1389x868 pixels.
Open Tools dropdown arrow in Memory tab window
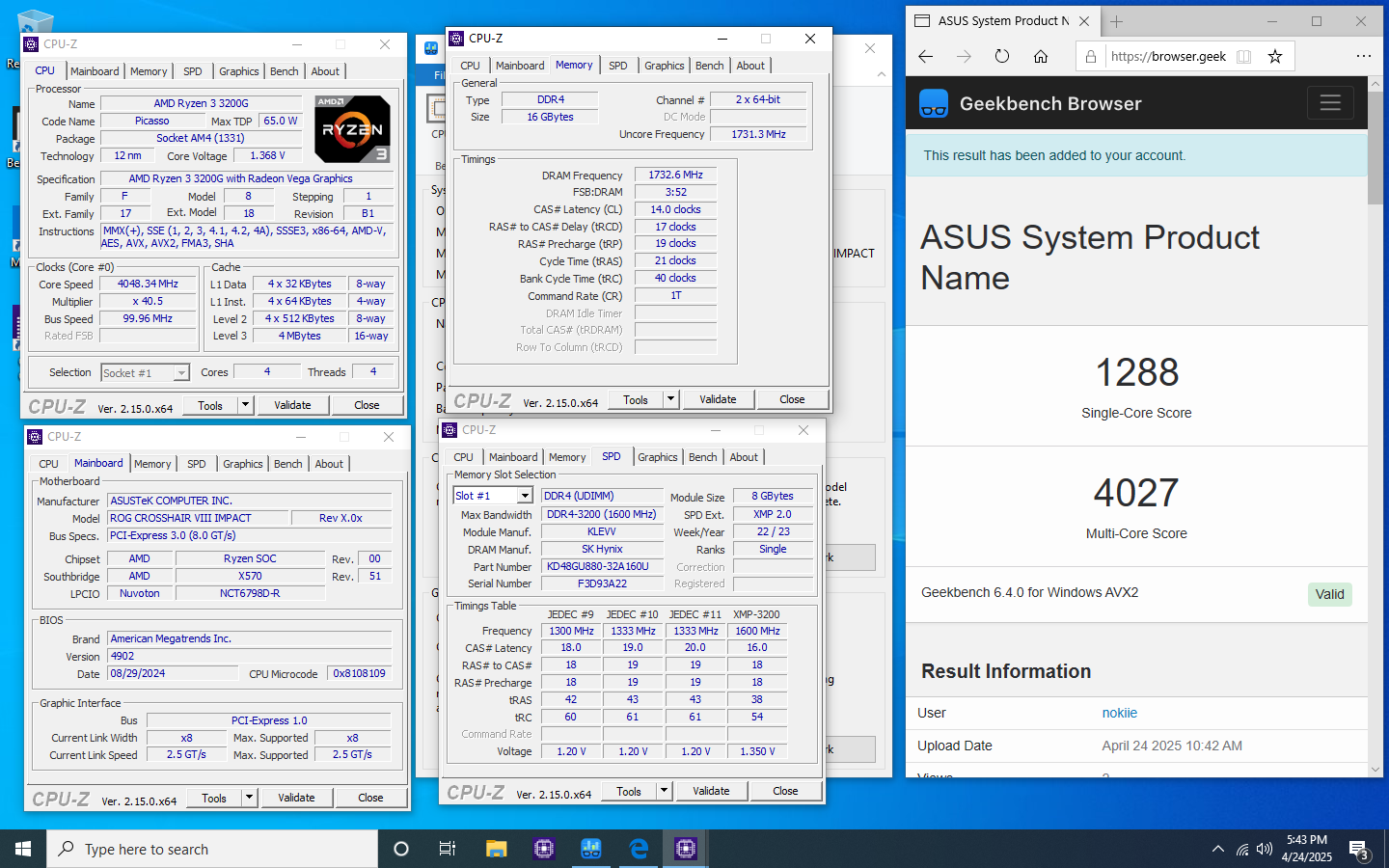pyautogui.click(x=671, y=399)
